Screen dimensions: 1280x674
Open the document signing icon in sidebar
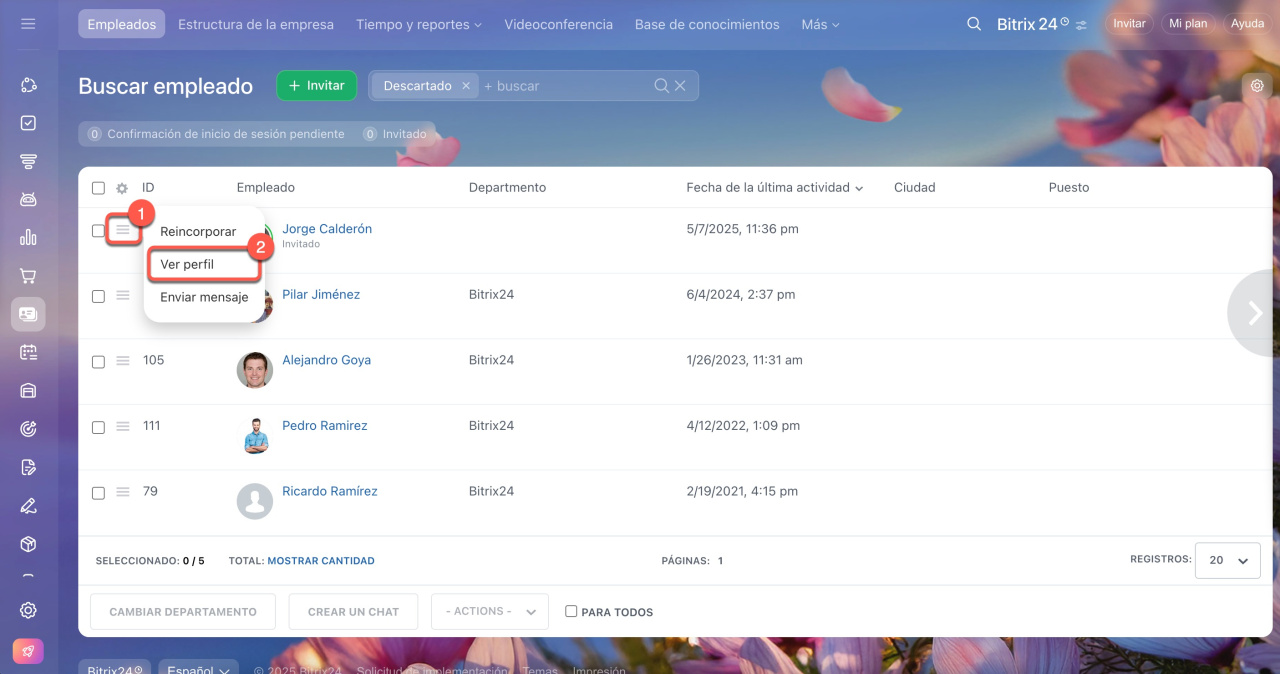pos(28,467)
